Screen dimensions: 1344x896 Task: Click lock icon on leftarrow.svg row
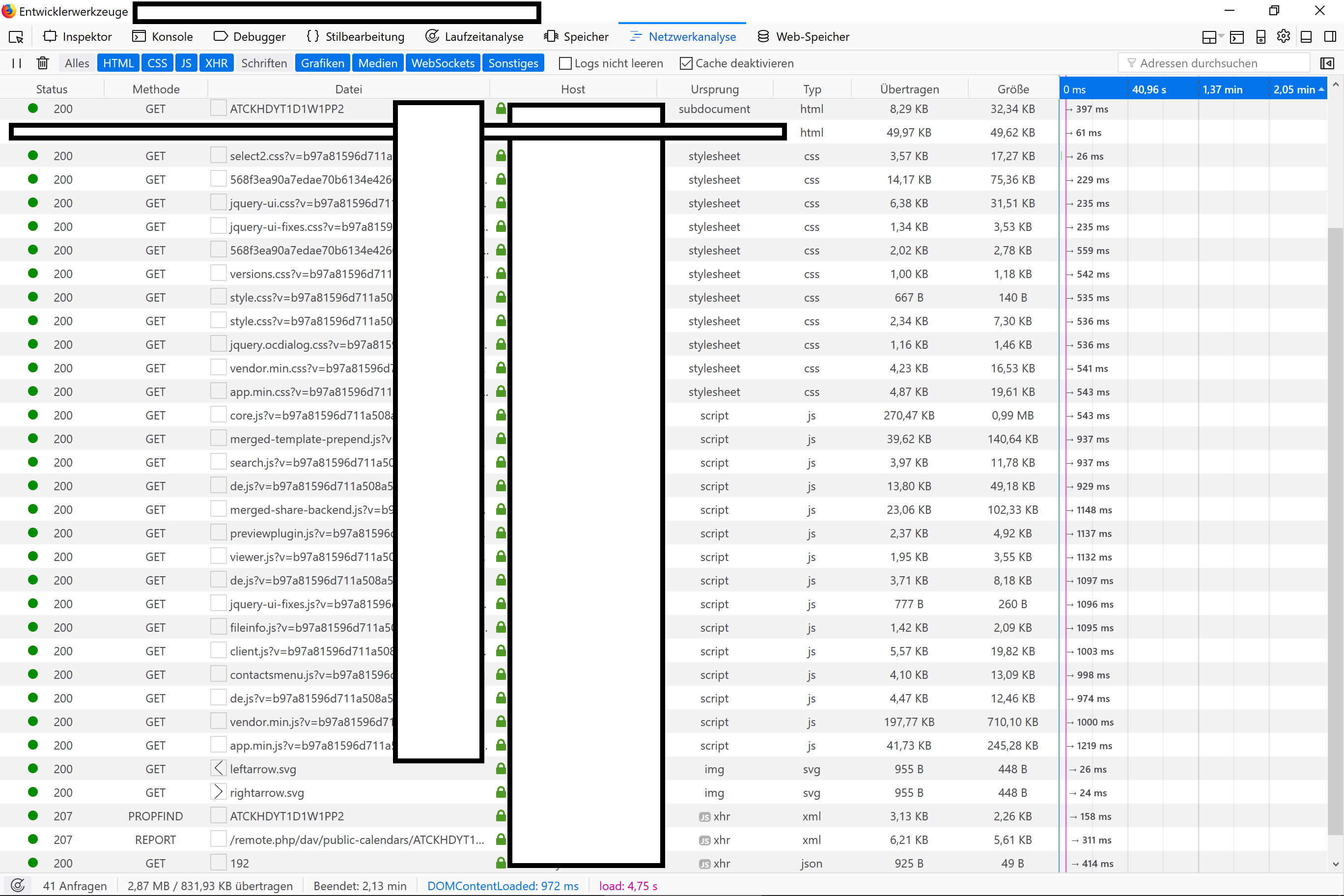tap(501, 769)
